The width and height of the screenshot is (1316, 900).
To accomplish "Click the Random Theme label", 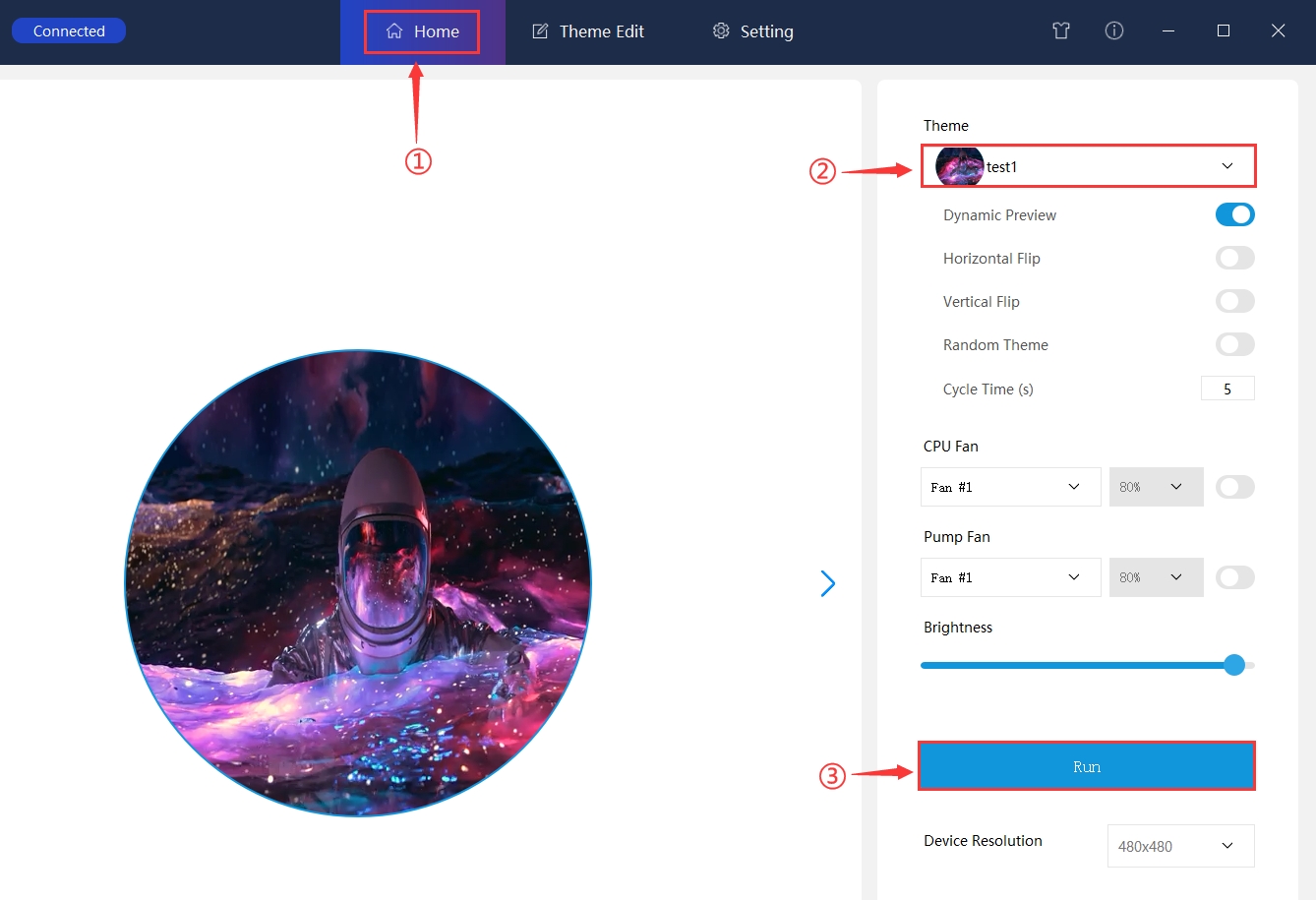I will pyautogui.click(x=995, y=345).
